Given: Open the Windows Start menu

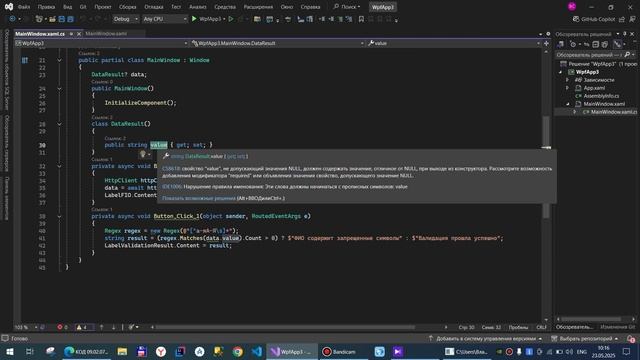Looking at the screenshot, I should coord(9,351).
